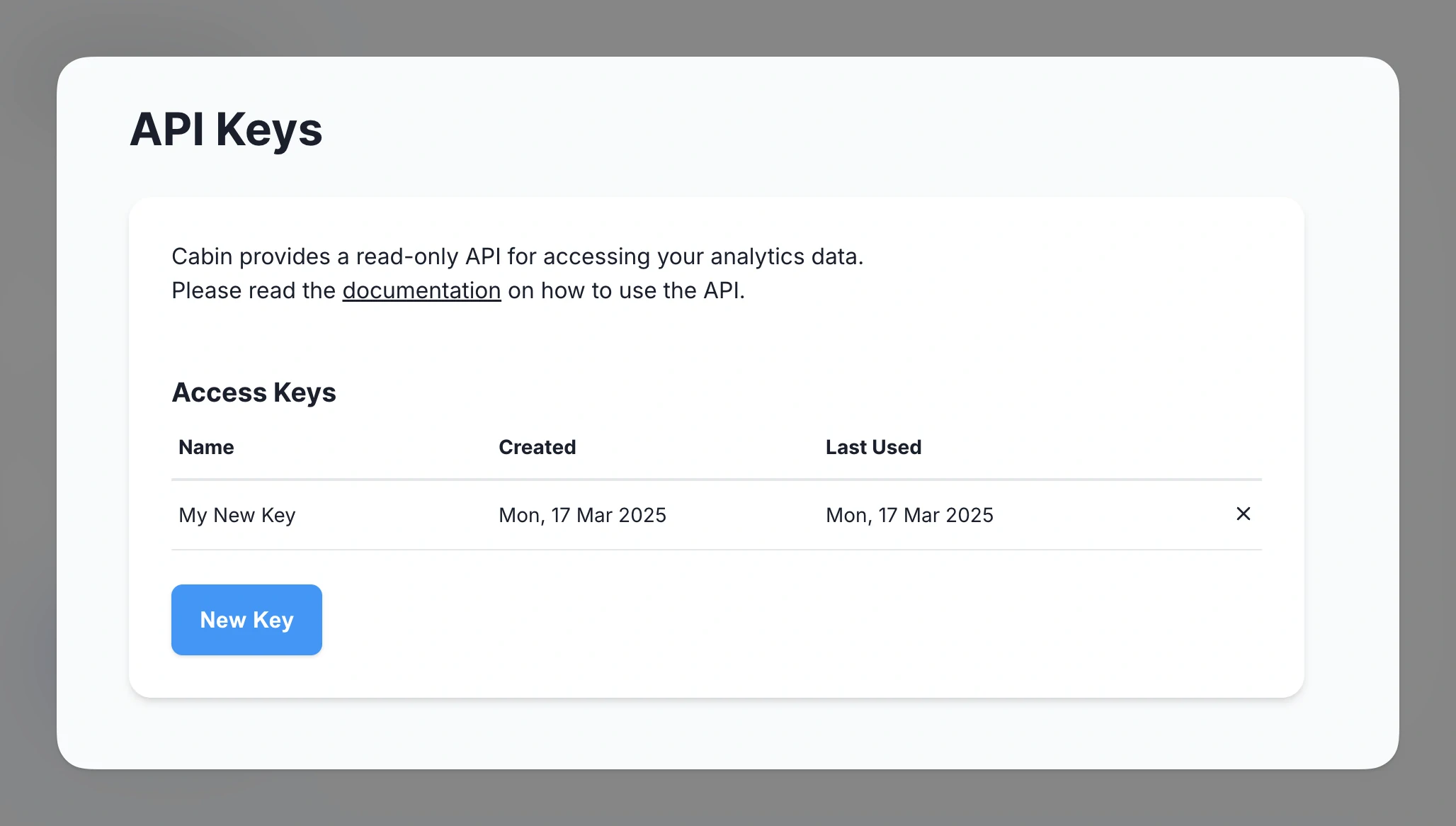Click the Created column header
Screen dimensions: 1456x826
coord(537,447)
